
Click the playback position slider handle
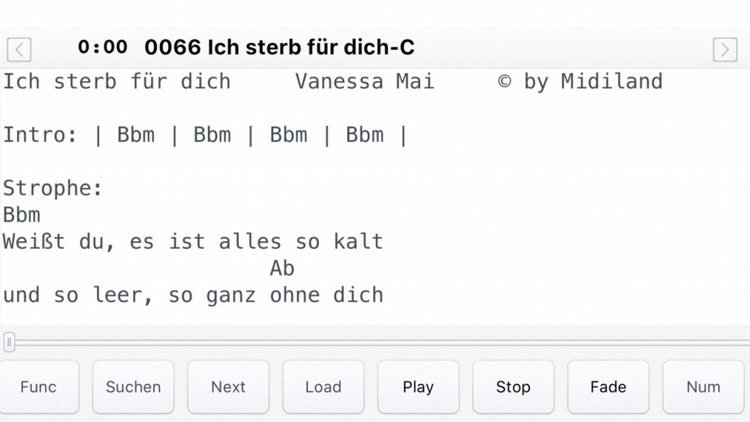pos(9,342)
